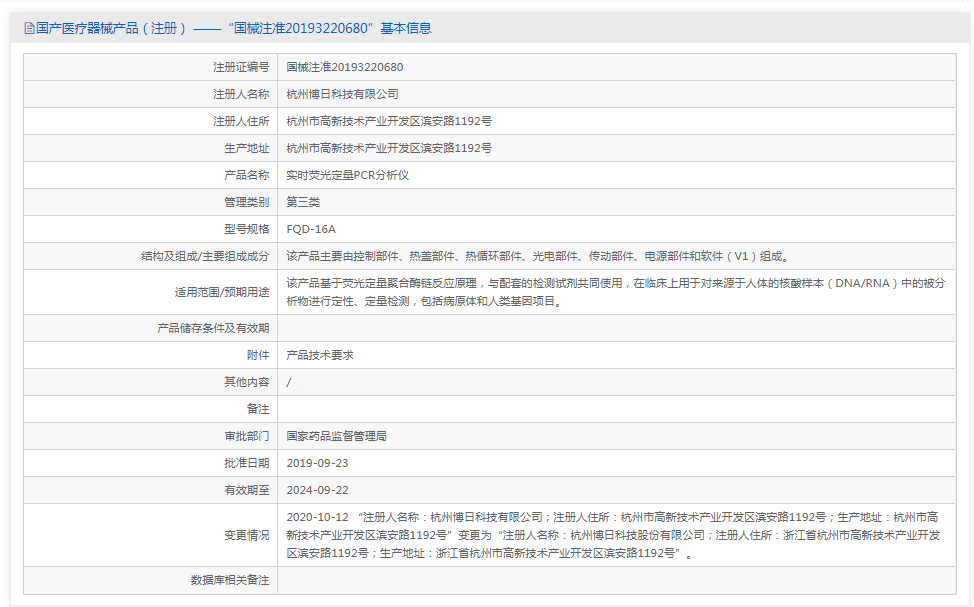The image size is (974, 607).
Task: Select the intended-use text starting 该产品基于荧光定量
Action: [x=616, y=292]
